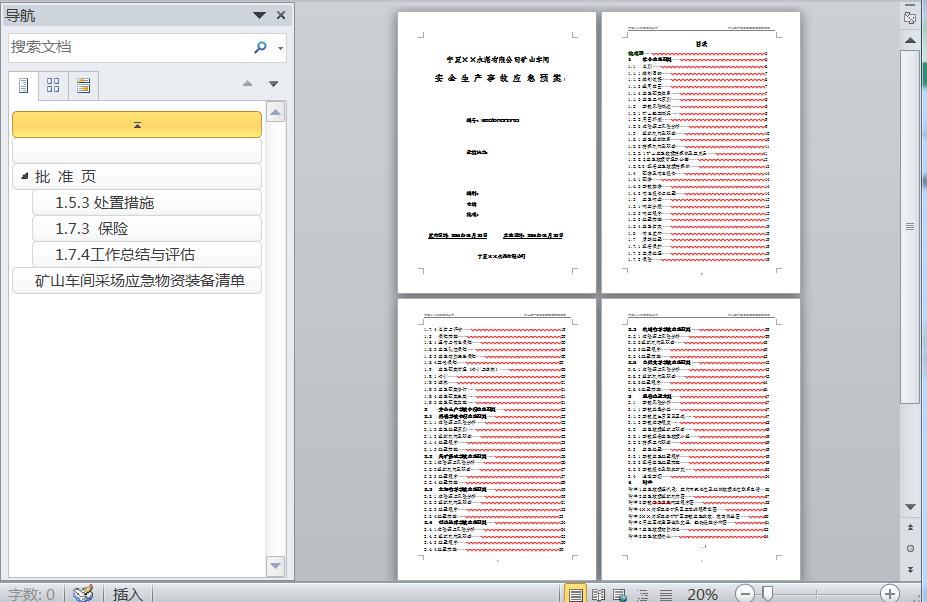927x602 pixels.
Task: Open the navigation pane options dropdown
Action: 259,15
